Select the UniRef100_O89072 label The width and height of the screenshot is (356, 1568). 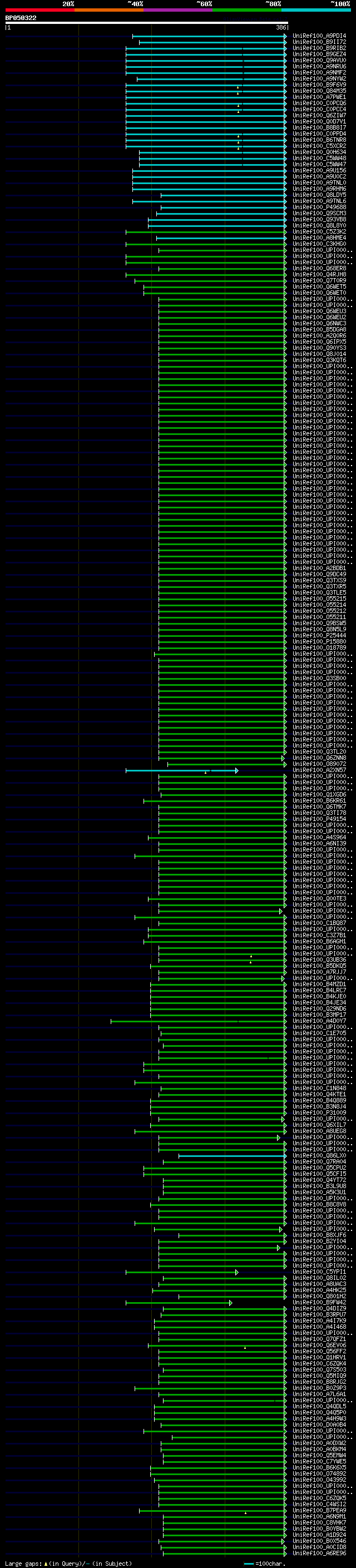(319, 764)
